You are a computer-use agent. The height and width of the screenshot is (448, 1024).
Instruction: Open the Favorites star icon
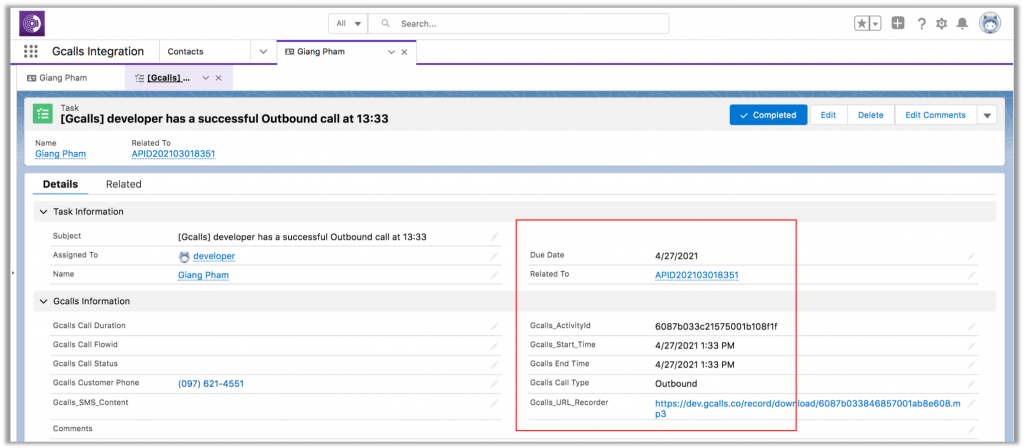pos(863,24)
